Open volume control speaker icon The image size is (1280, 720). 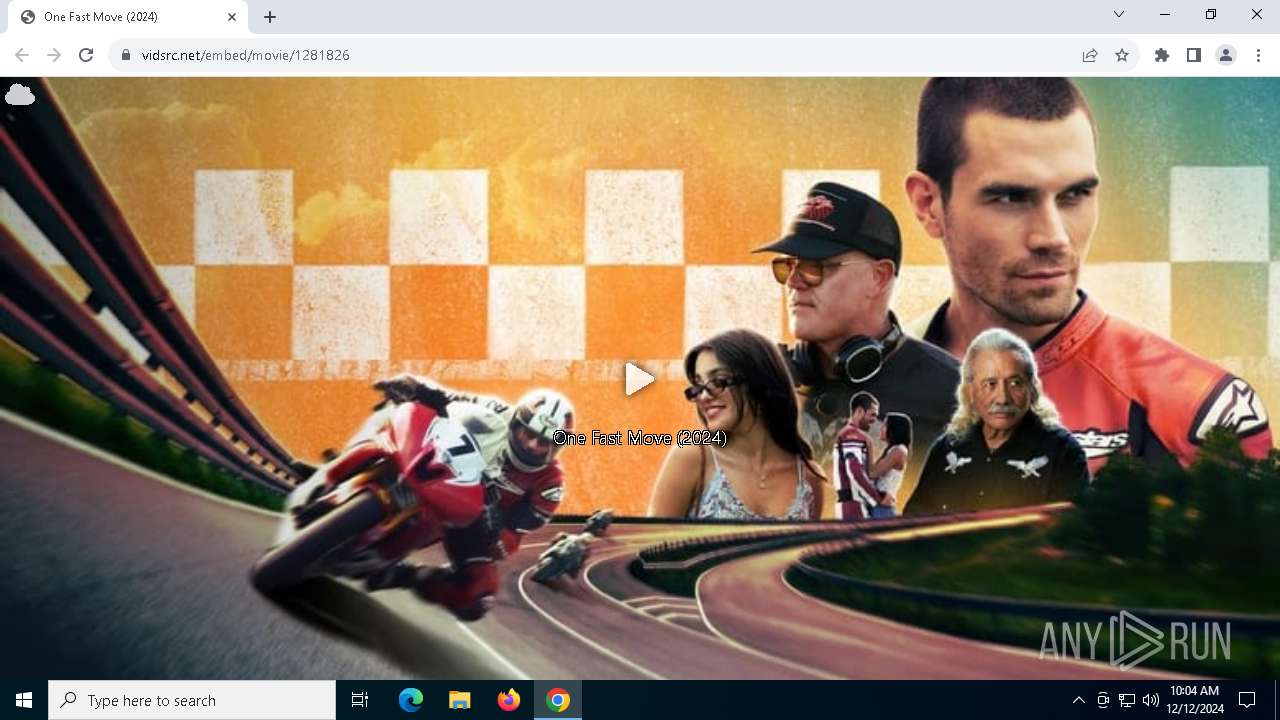[x=1151, y=700]
